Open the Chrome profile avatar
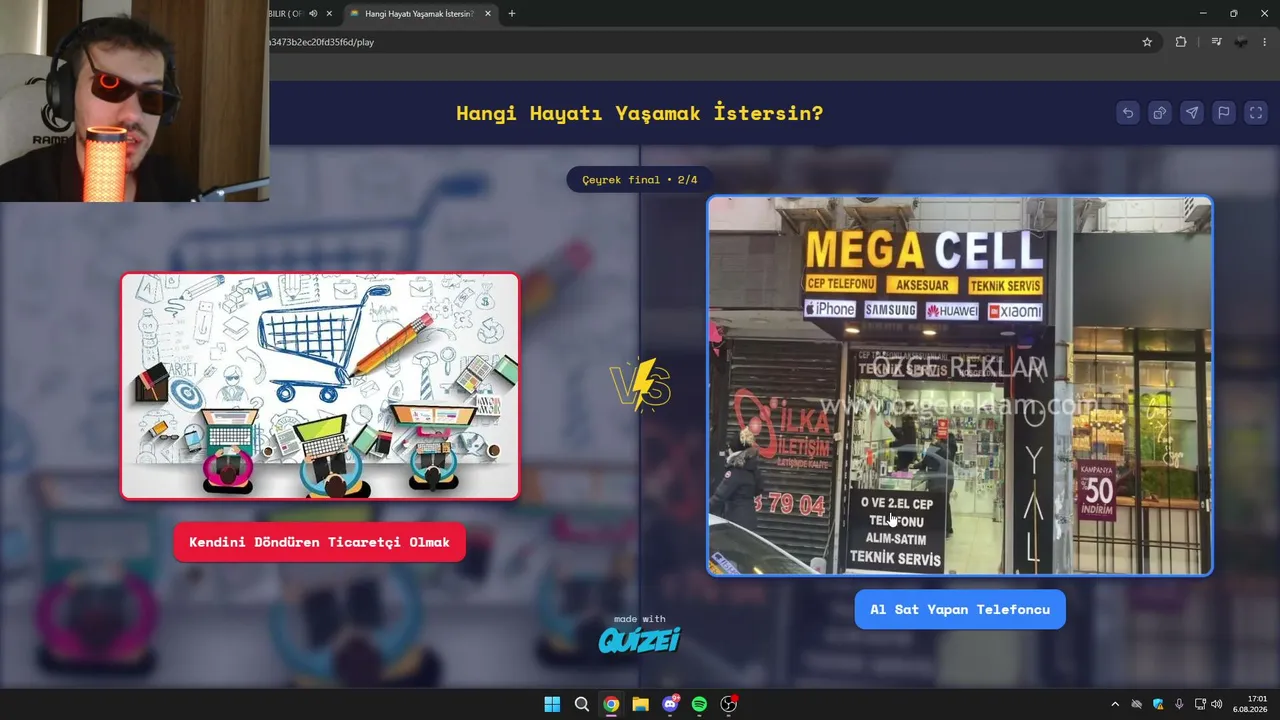The image size is (1280, 720). pos(1241,42)
